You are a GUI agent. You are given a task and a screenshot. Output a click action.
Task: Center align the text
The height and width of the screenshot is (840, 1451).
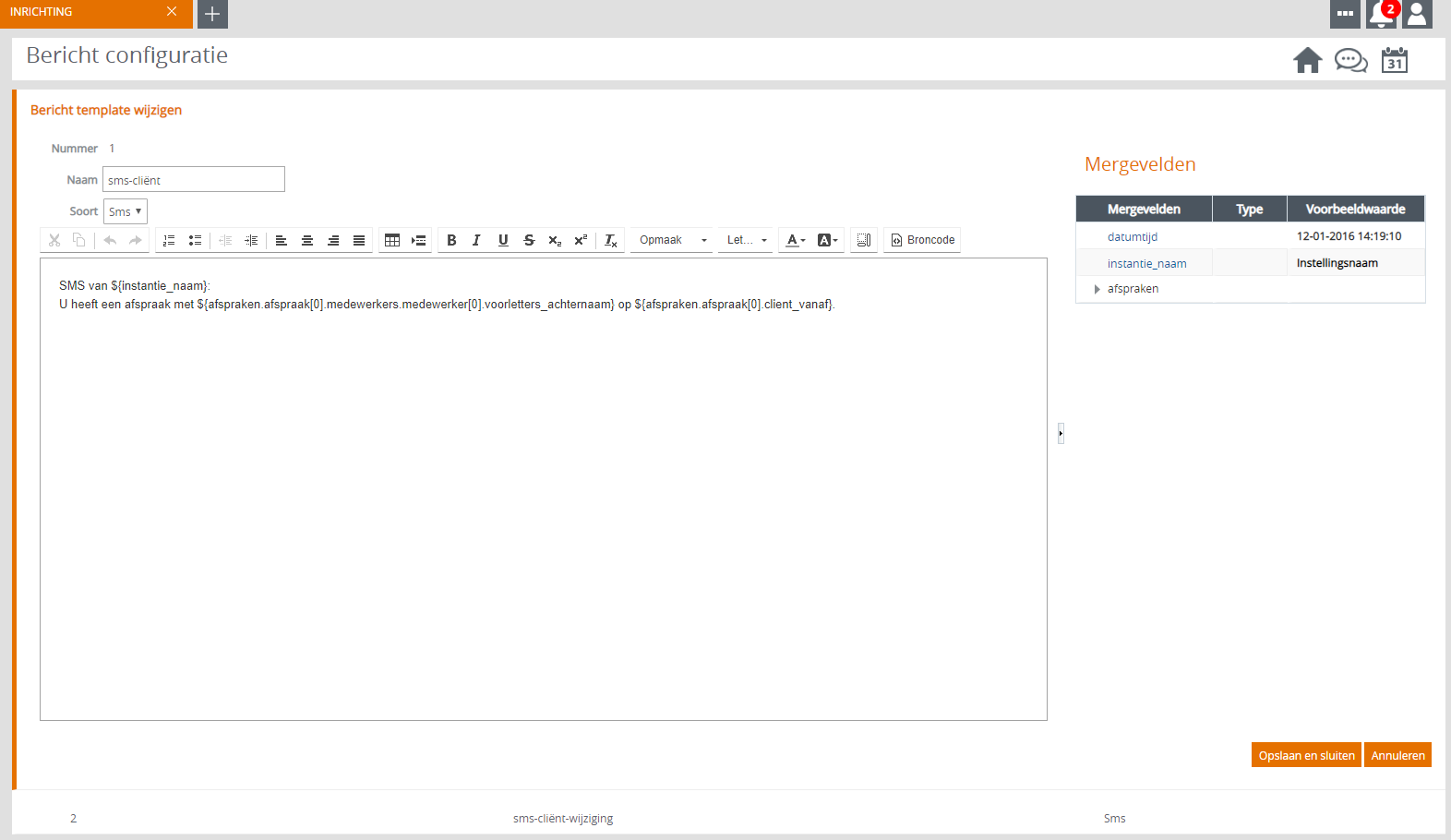[307, 240]
